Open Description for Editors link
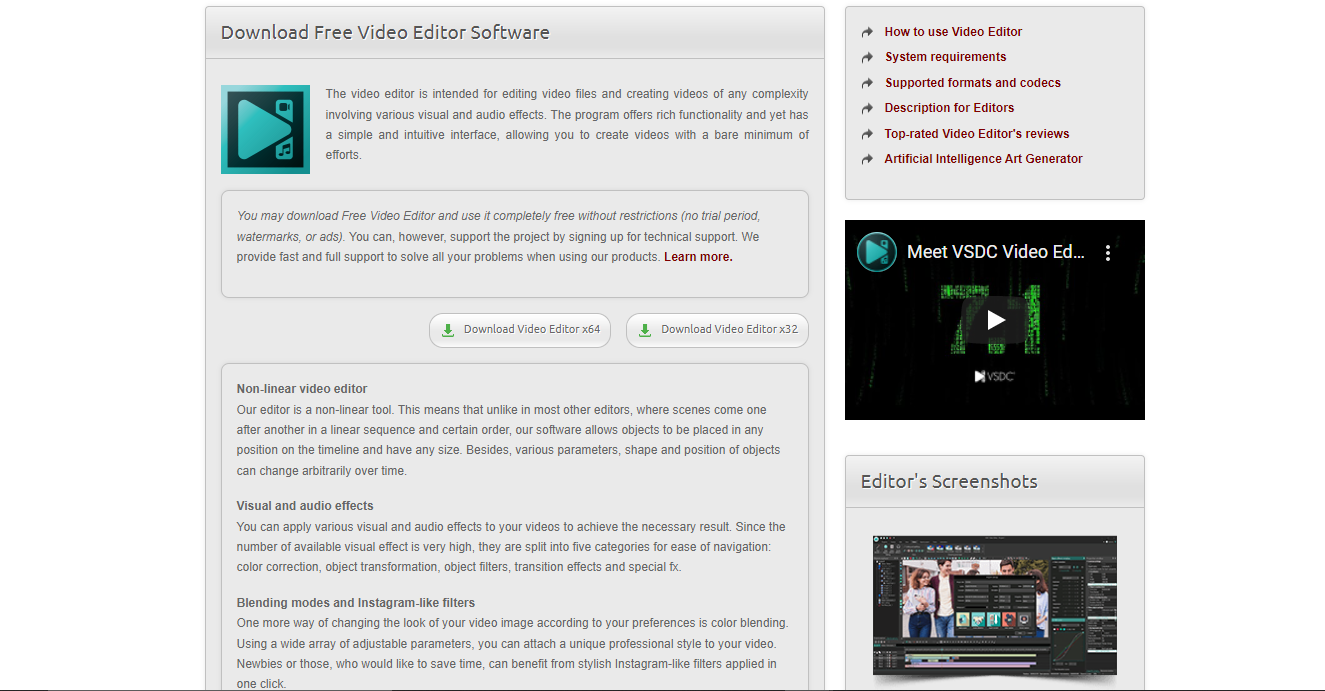 tap(949, 108)
